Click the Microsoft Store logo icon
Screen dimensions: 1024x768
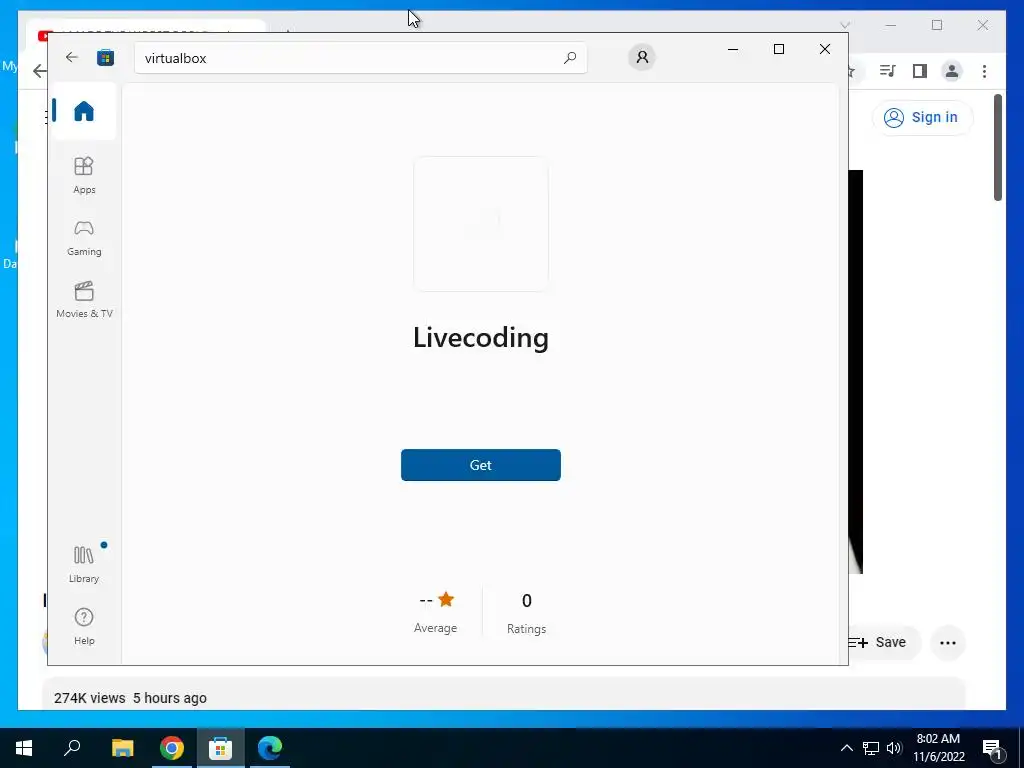click(x=105, y=57)
